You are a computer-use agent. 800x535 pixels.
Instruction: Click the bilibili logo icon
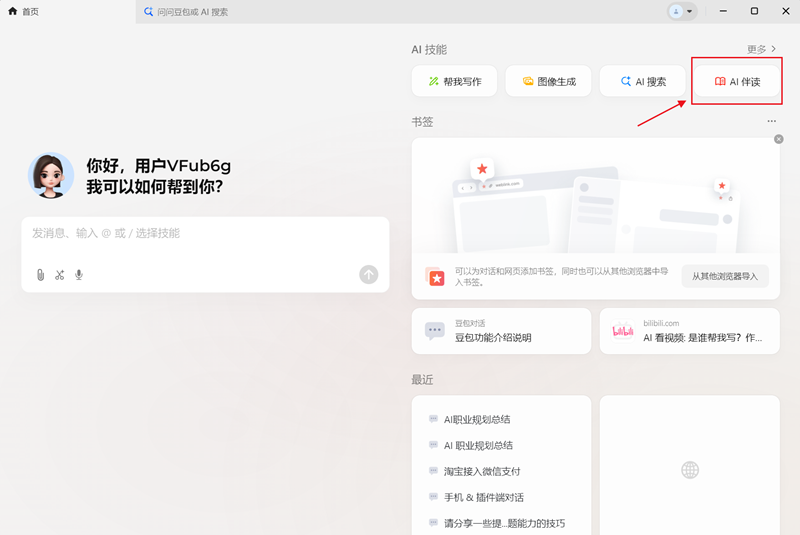622,332
